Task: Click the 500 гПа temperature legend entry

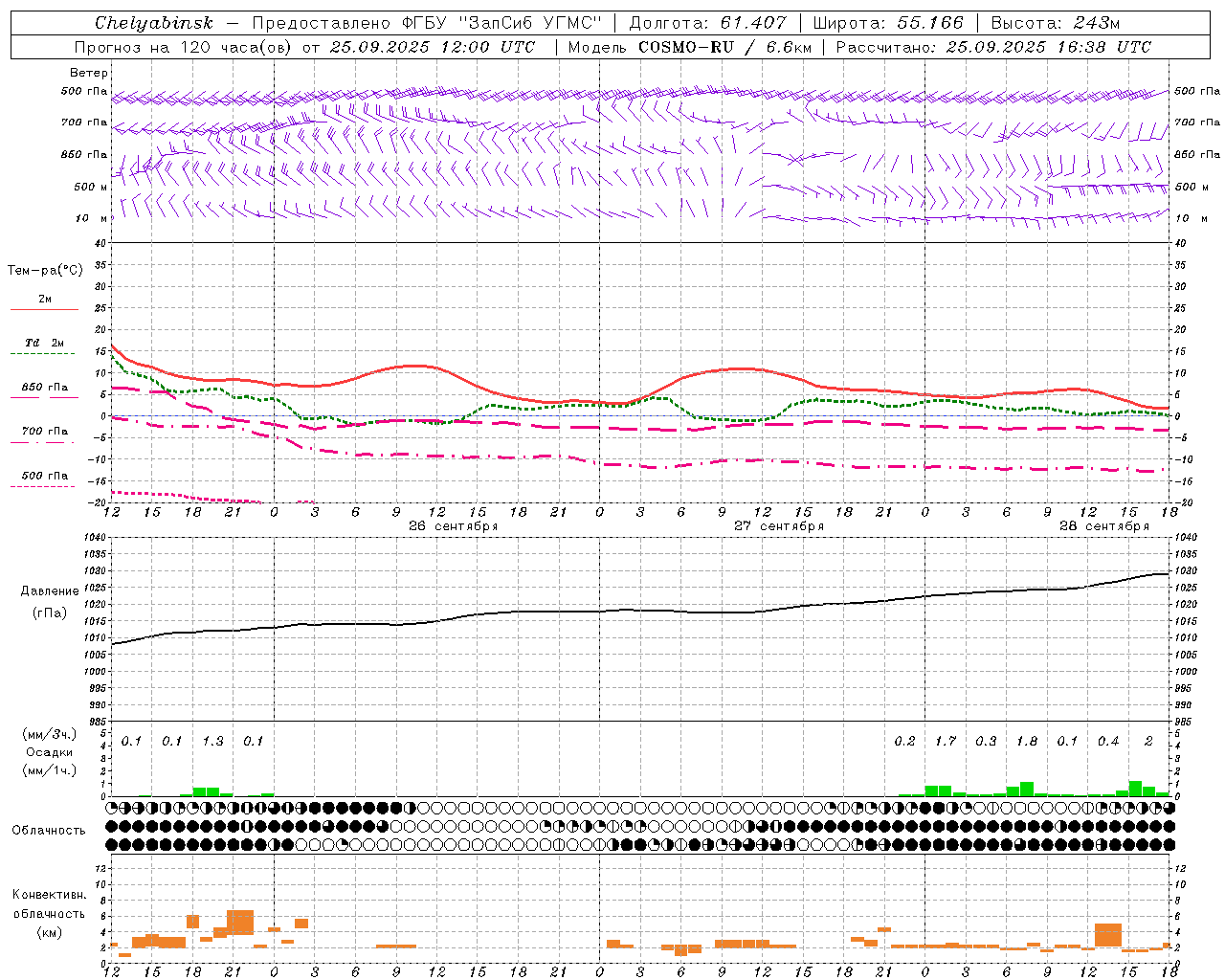Action: 45,476
